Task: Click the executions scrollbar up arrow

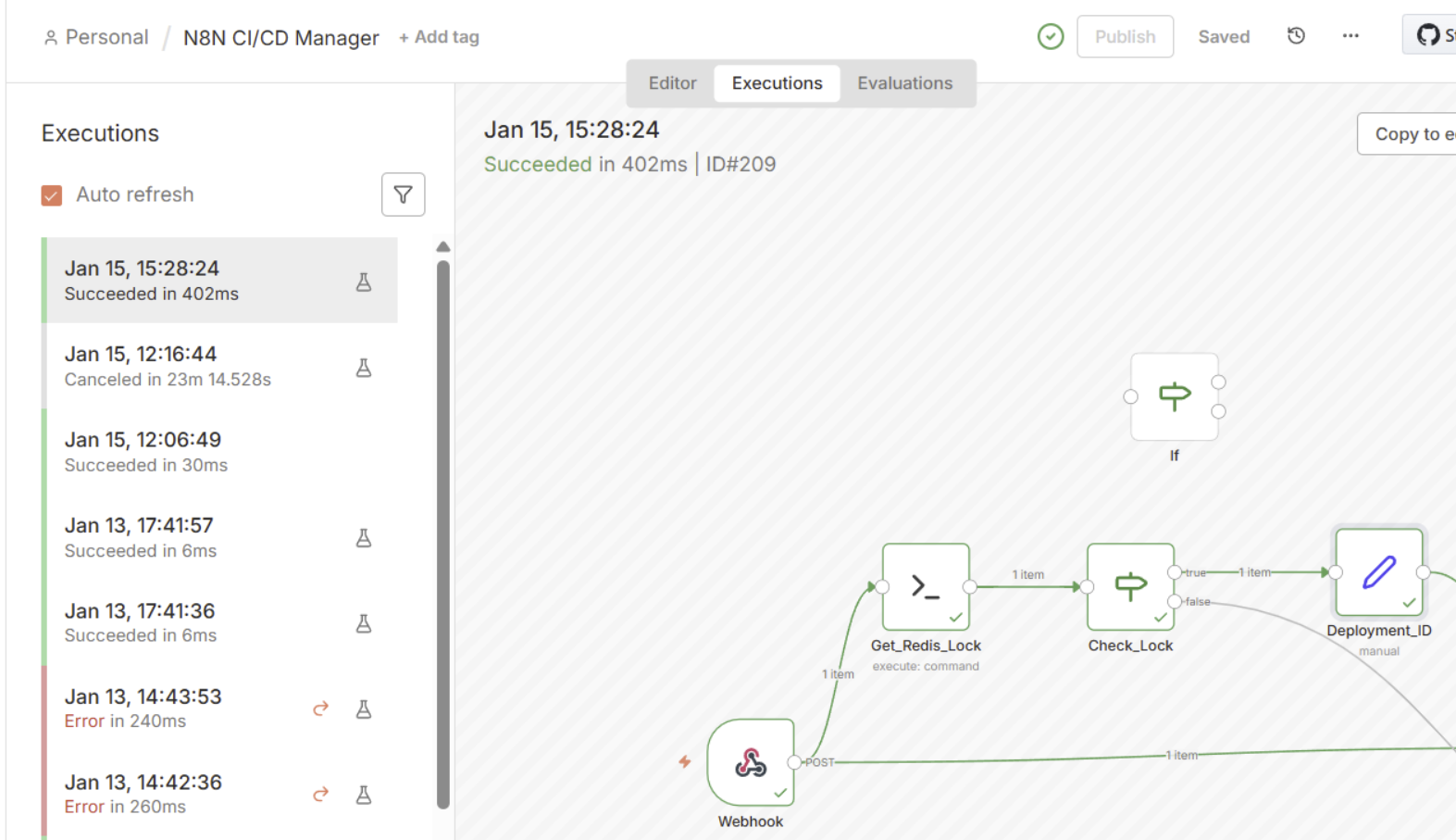Action: 443,246
